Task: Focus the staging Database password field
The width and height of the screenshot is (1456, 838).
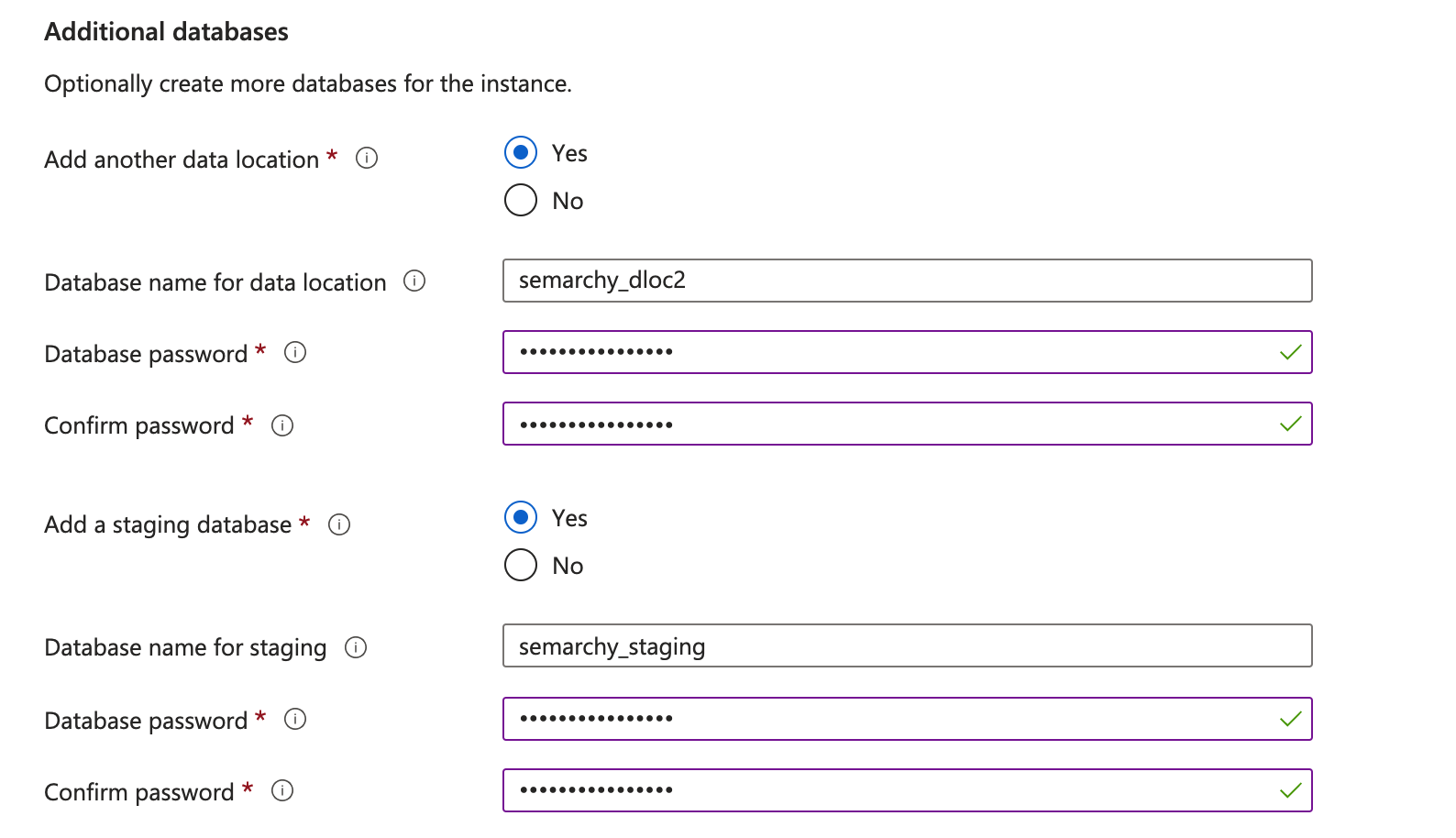Action: point(888,719)
